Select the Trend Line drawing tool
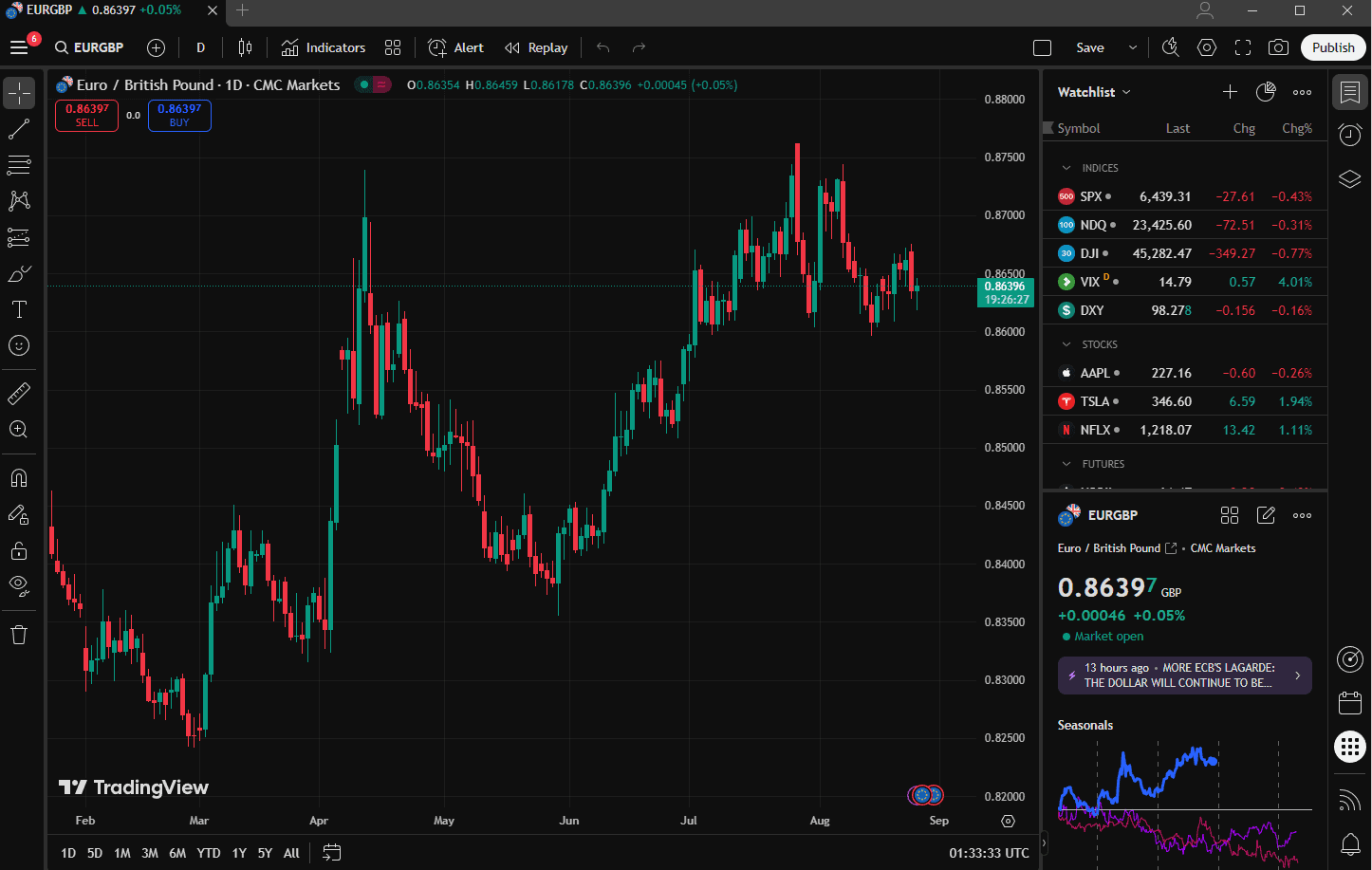Screen dimensions: 1372x870 click(x=19, y=128)
